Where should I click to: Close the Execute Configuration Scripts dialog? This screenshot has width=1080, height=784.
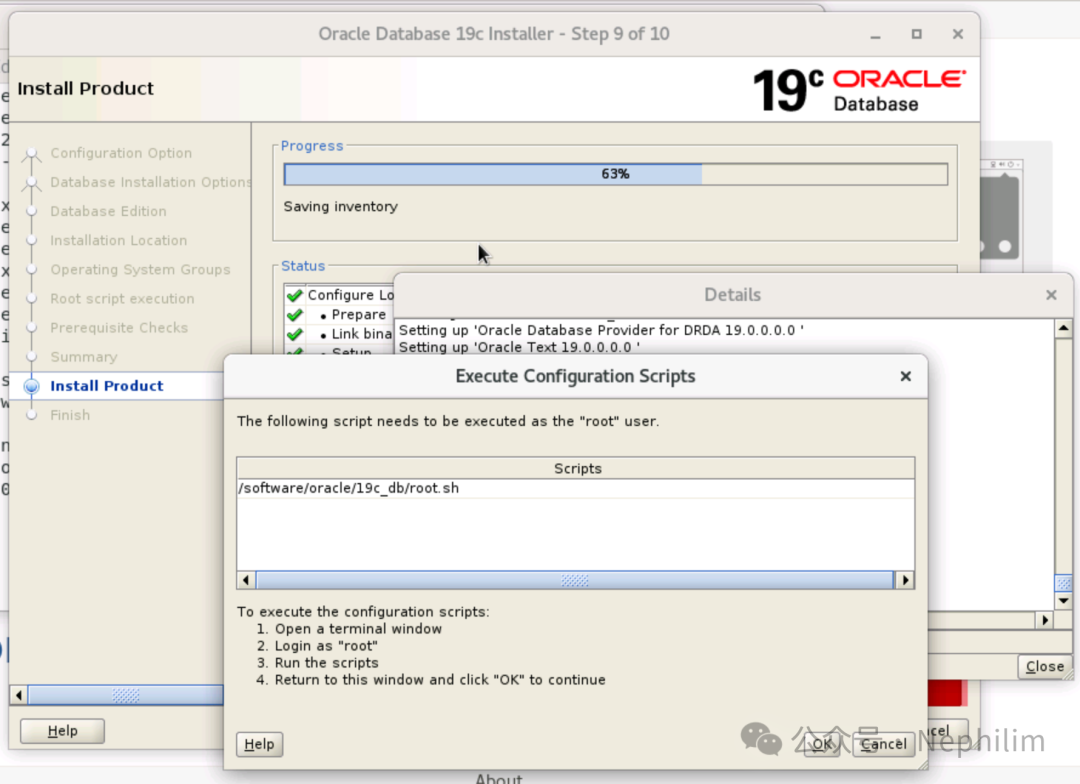[906, 376]
